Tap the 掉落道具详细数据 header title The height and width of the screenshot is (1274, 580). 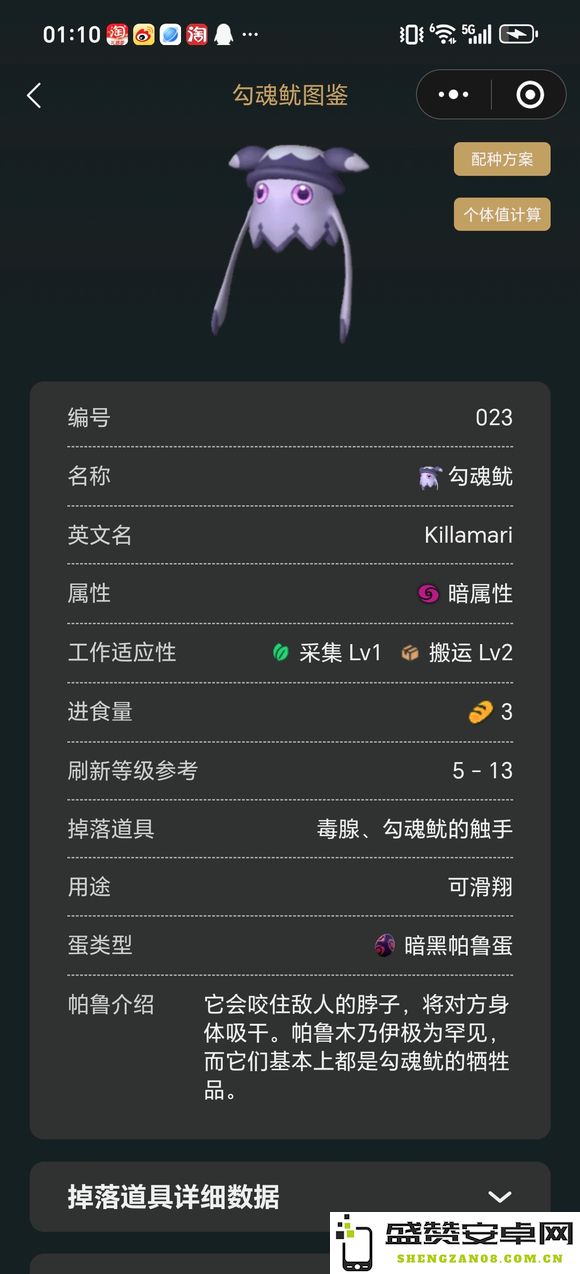click(x=173, y=1197)
